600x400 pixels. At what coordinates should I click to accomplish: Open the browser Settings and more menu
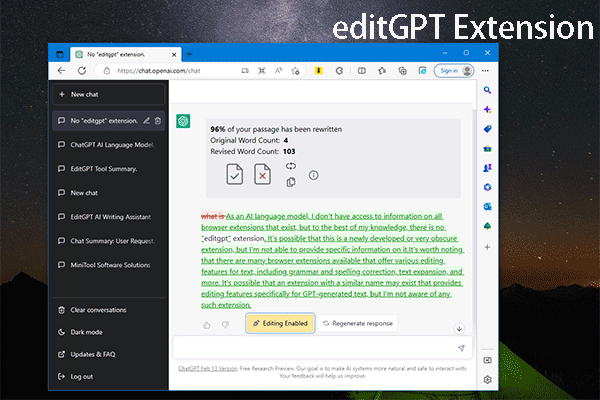pyautogui.click(x=485, y=70)
